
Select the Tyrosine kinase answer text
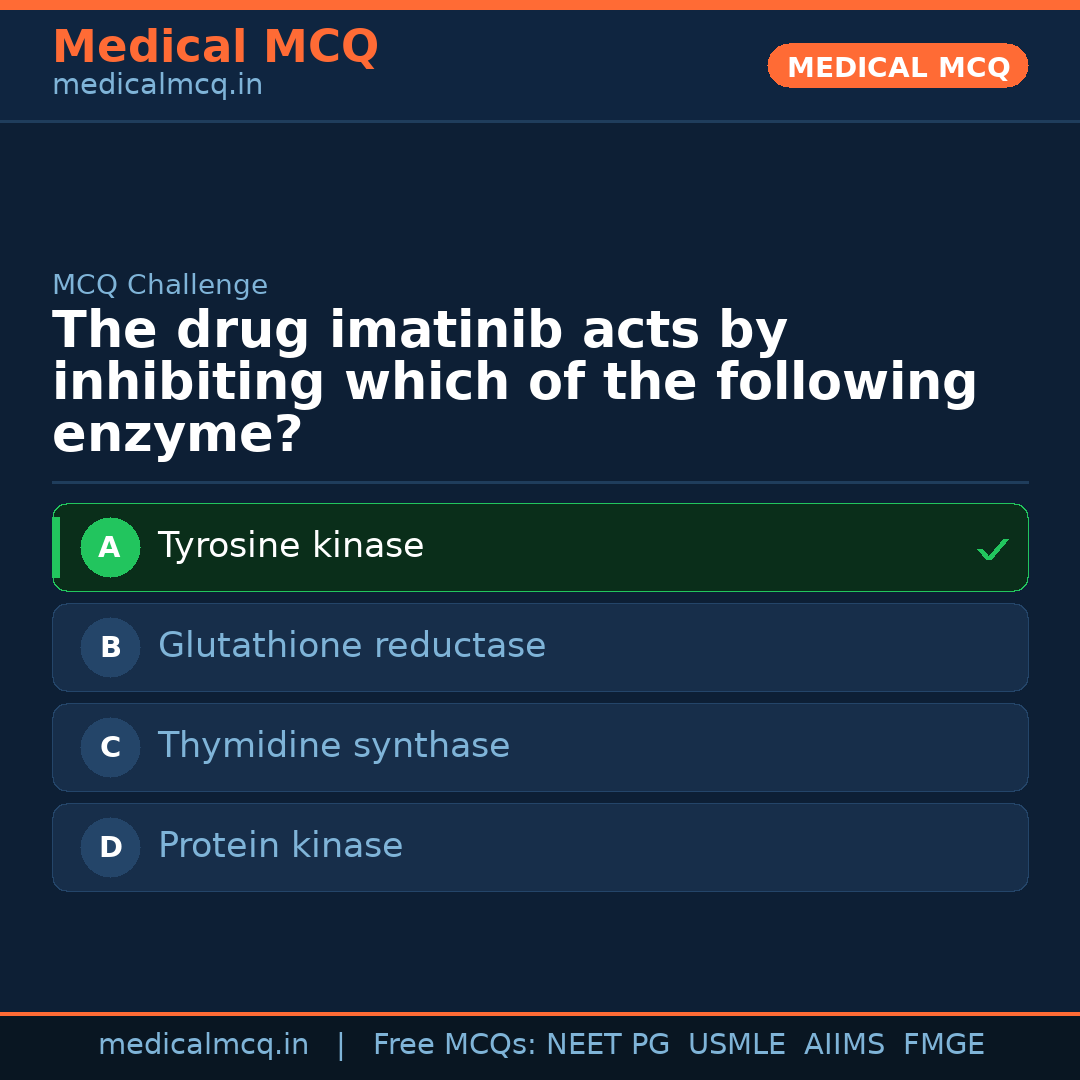click(290, 546)
